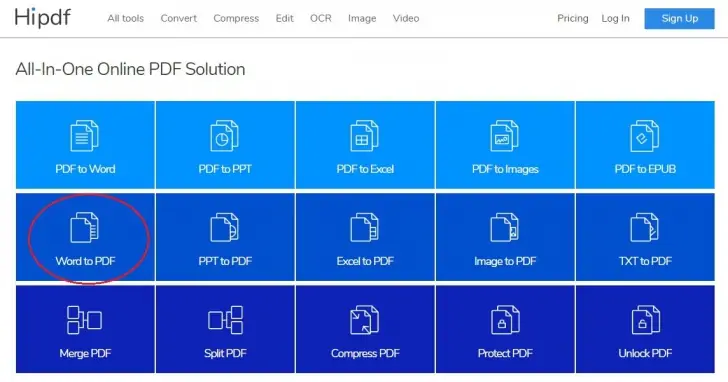Image resolution: width=728 pixels, height=382 pixels.
Task: Select the Split PDF tool icon
Action: coord(225,320)
